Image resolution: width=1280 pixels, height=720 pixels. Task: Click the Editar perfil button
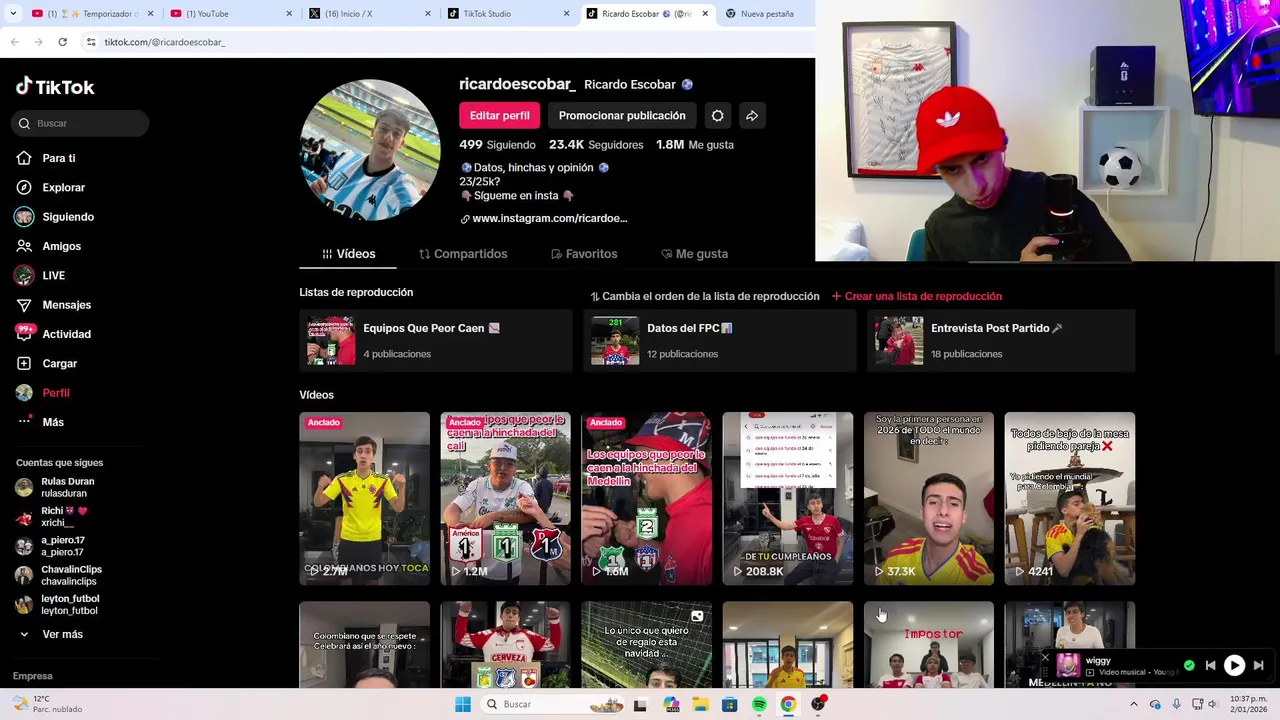pyautogui.click(x=500, y=116)
